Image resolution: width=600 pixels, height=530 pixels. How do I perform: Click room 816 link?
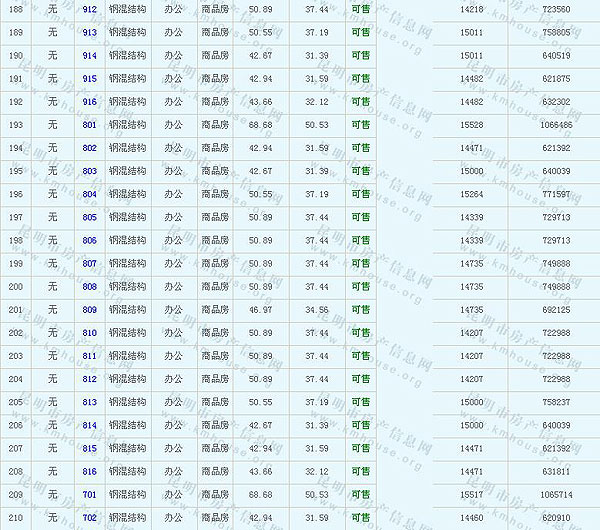click(90, 471)
